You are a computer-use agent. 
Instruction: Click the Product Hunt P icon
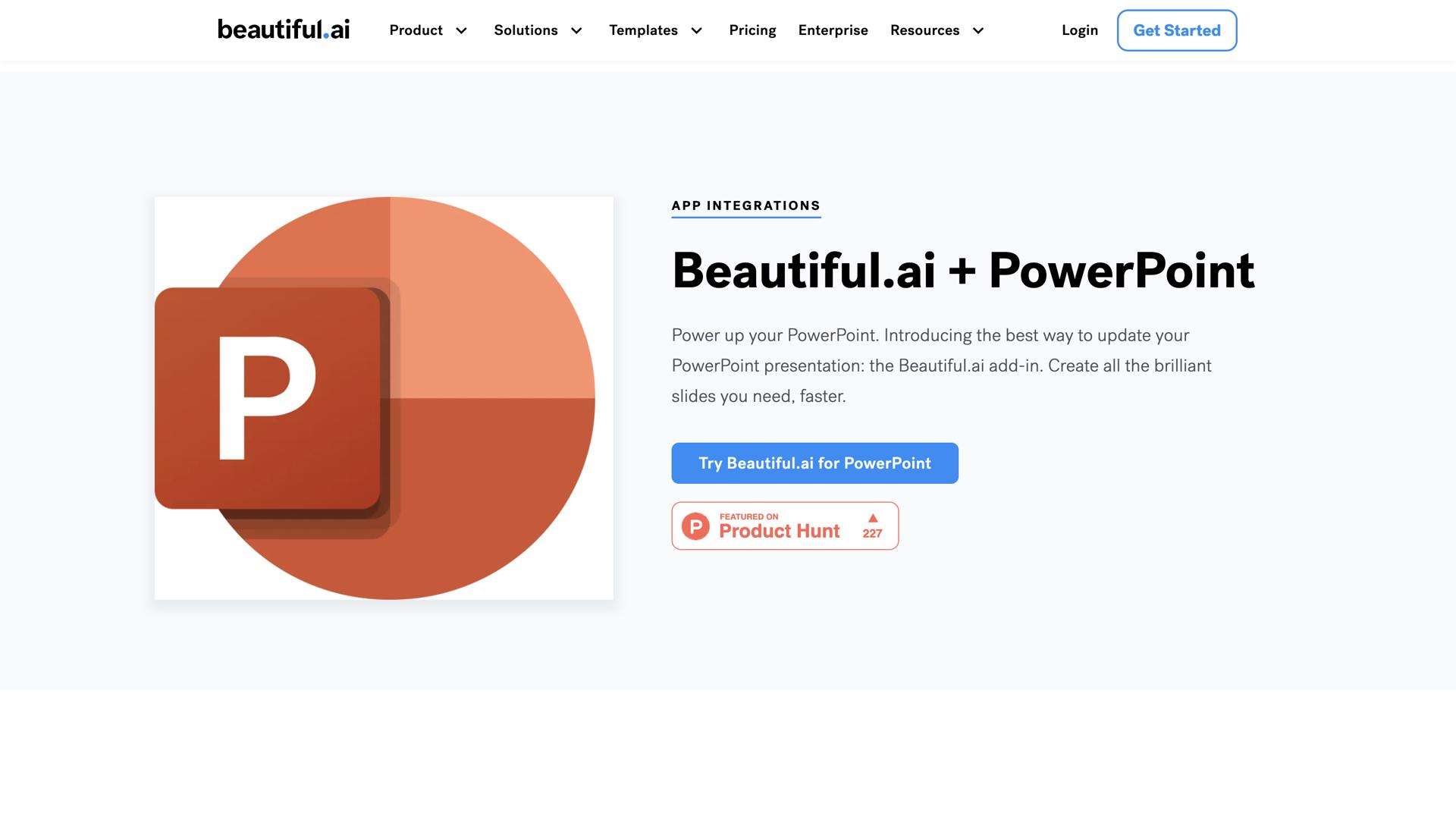[696, 526]
